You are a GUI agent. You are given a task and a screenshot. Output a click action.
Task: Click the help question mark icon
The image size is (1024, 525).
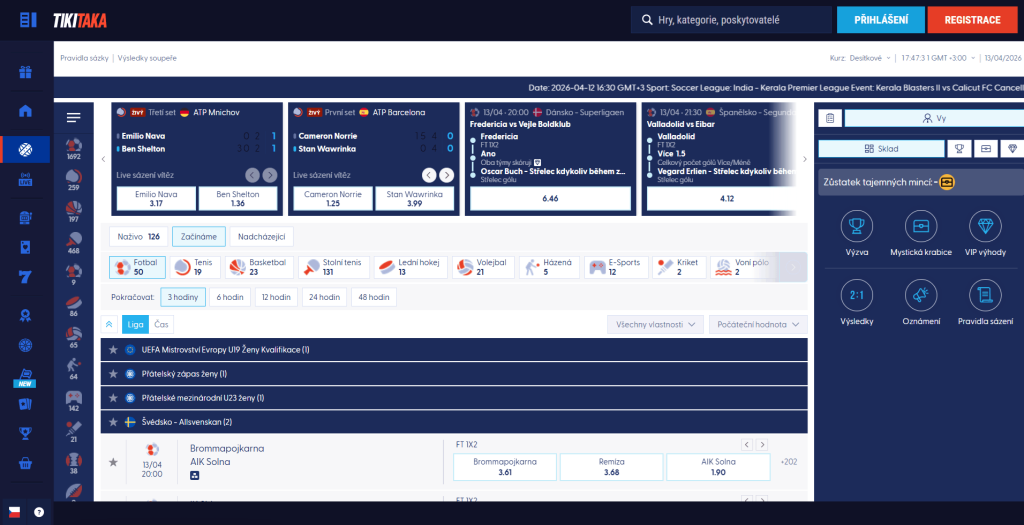tap(39, 511)
